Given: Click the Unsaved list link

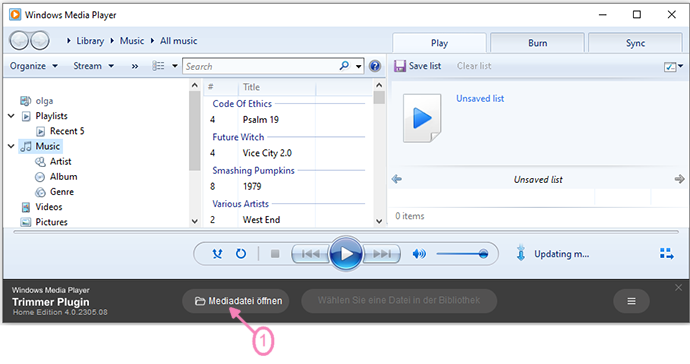Looking at the screenshot, I should 480,99.
